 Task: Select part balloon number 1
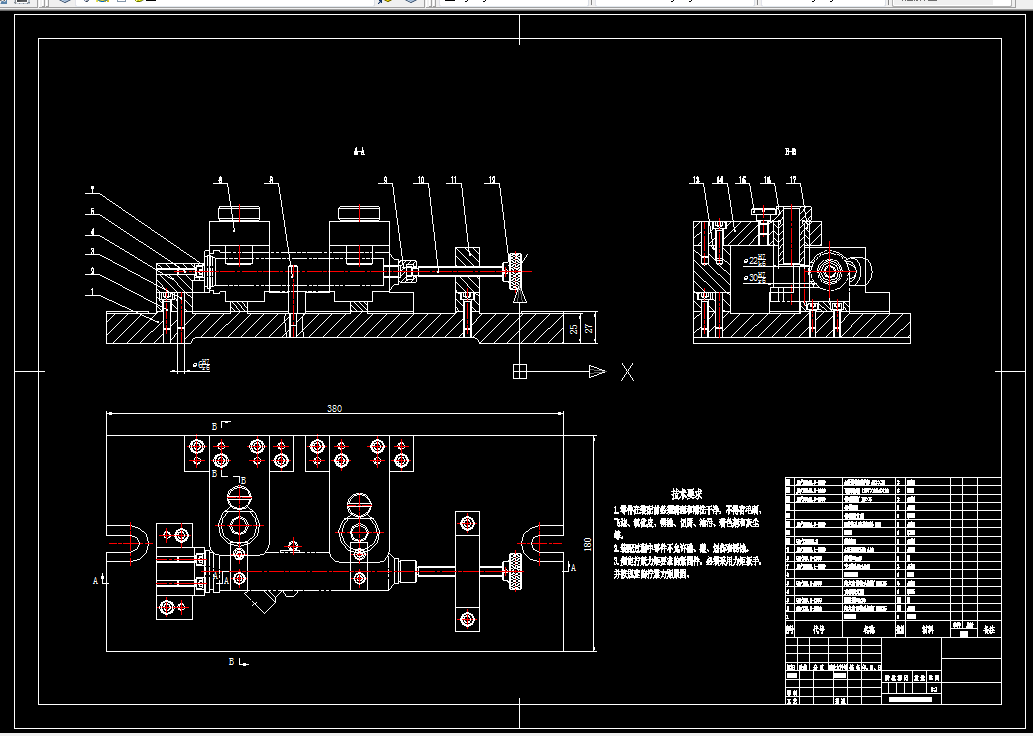click(x=93, y=292)
